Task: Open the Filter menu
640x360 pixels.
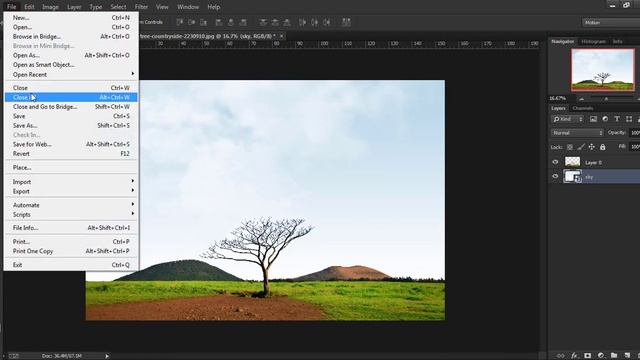Action: [141, 7]
